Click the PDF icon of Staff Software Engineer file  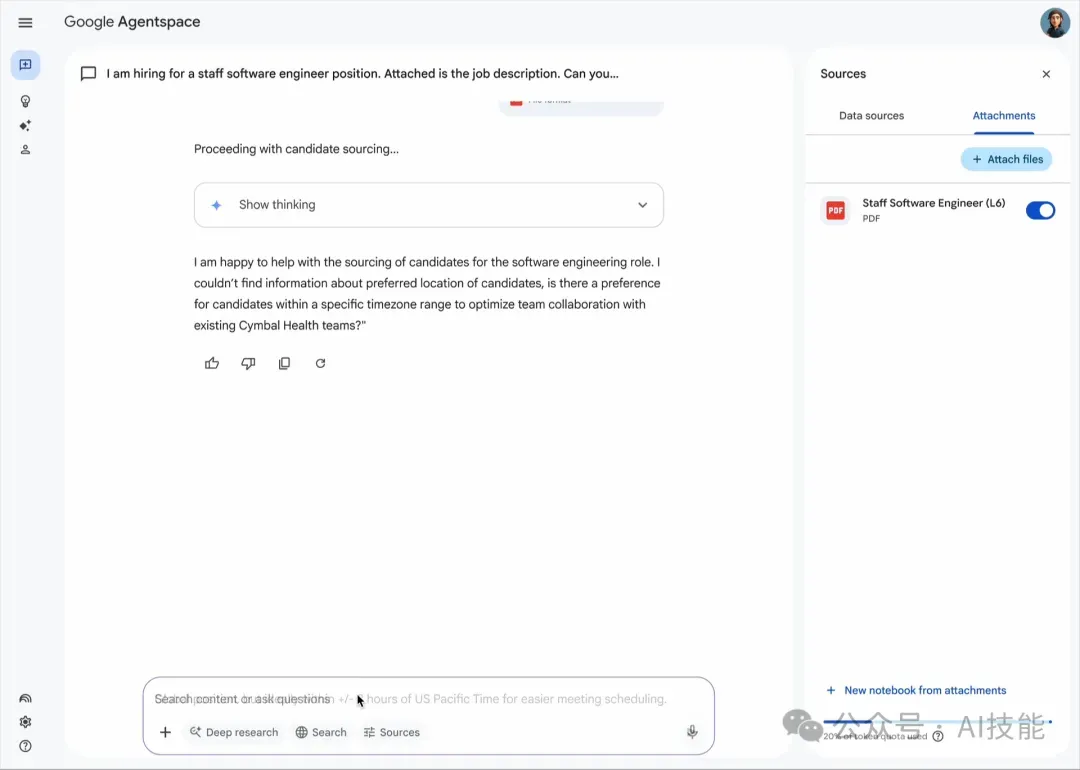pyautogui.click(x=835, y=210)
